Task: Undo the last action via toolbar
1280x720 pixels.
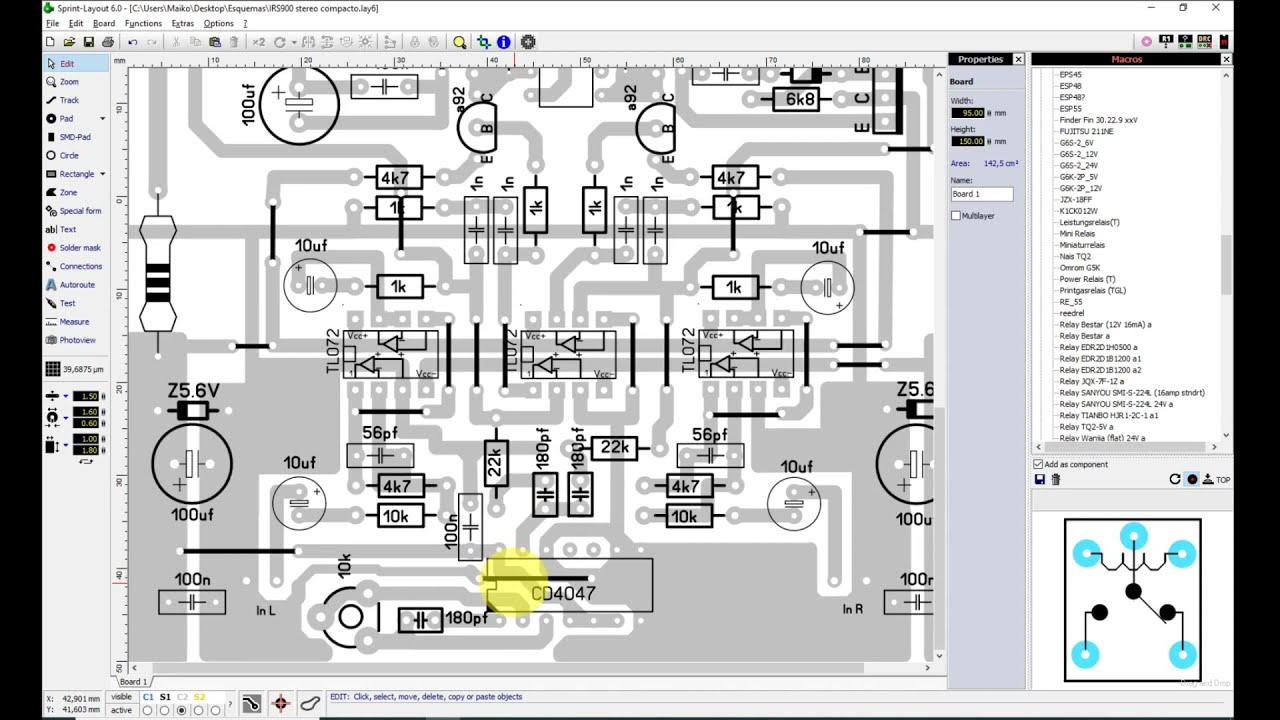Action: [x=132, y=42]
